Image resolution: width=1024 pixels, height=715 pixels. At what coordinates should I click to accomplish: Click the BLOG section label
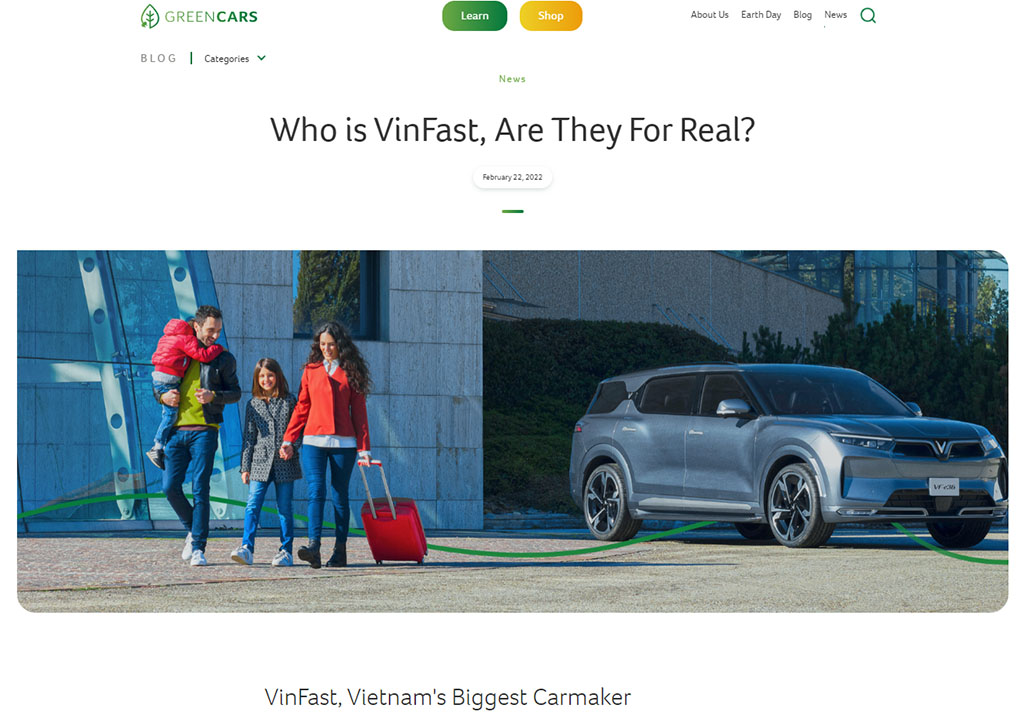tap(159, 58)
